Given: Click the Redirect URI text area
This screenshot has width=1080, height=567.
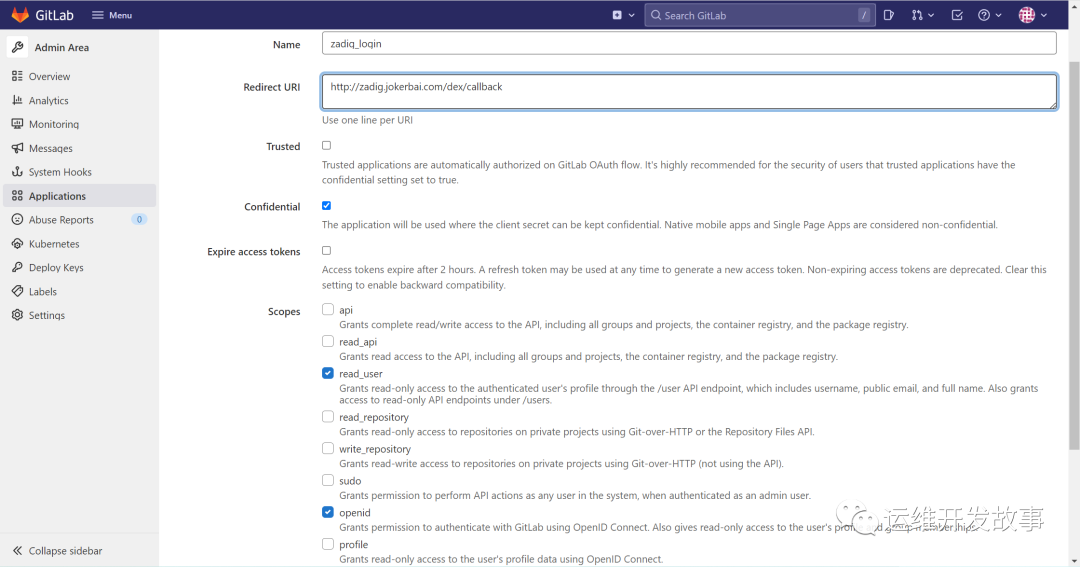Looking at the screenshot, I should click(x=689, y=92).
